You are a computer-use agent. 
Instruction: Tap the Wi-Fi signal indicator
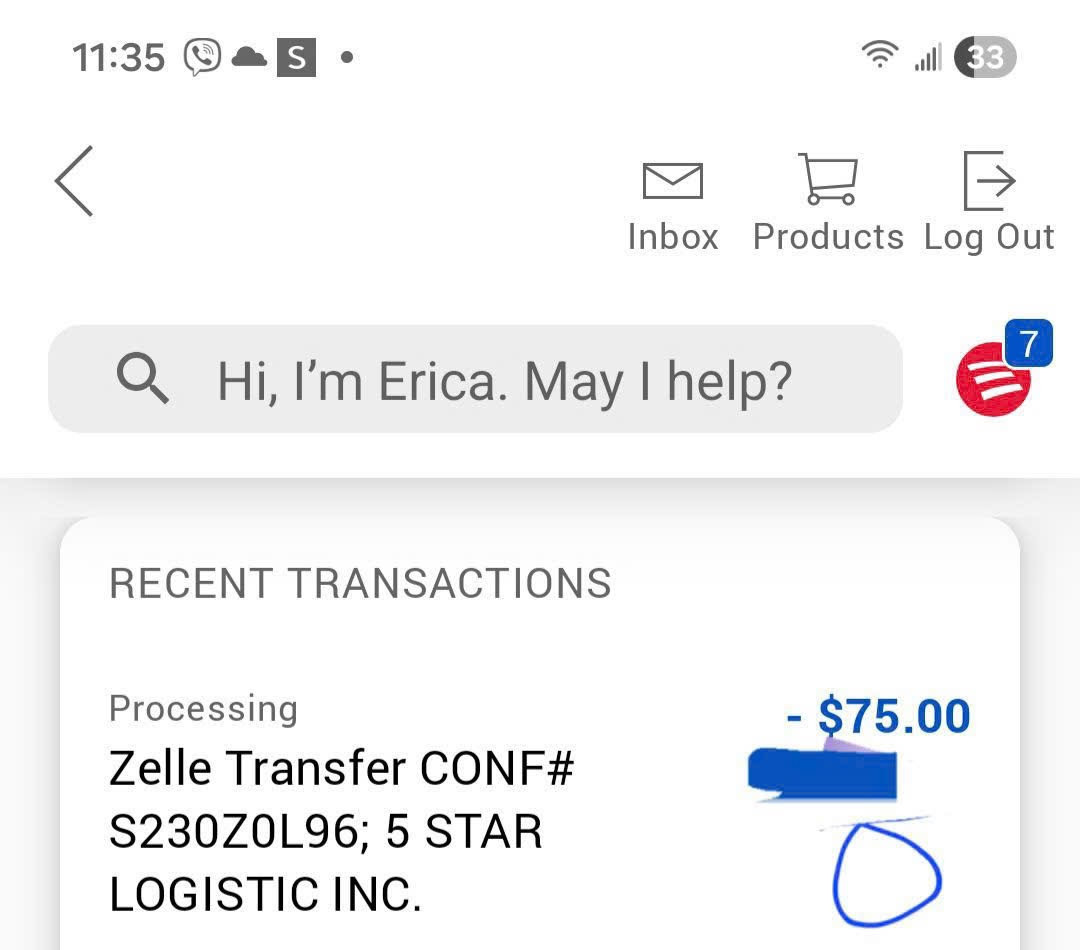tap(879, 57)
